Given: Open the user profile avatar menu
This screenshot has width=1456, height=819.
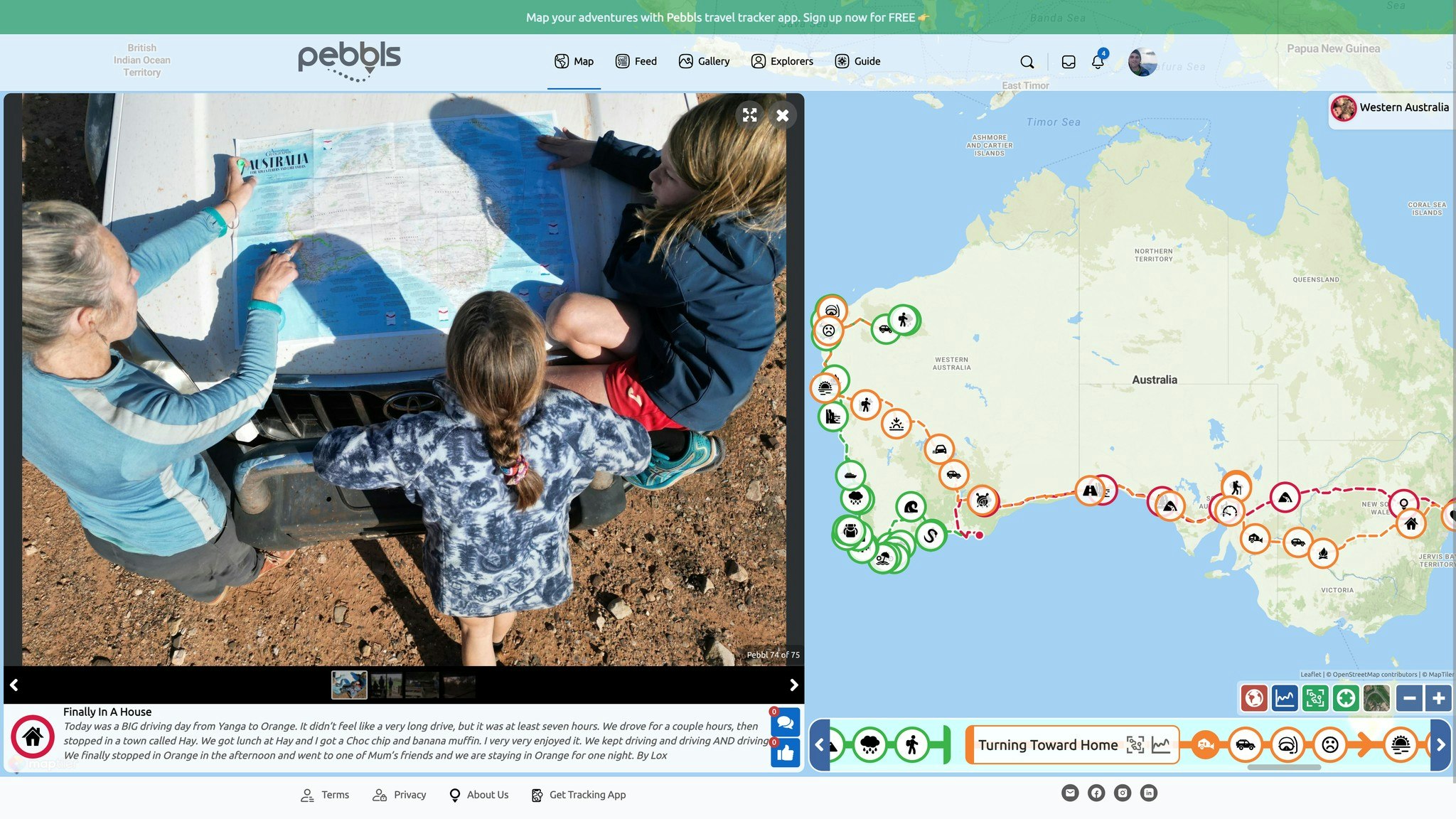Looking at the screenshot, I should [1142, 62].
